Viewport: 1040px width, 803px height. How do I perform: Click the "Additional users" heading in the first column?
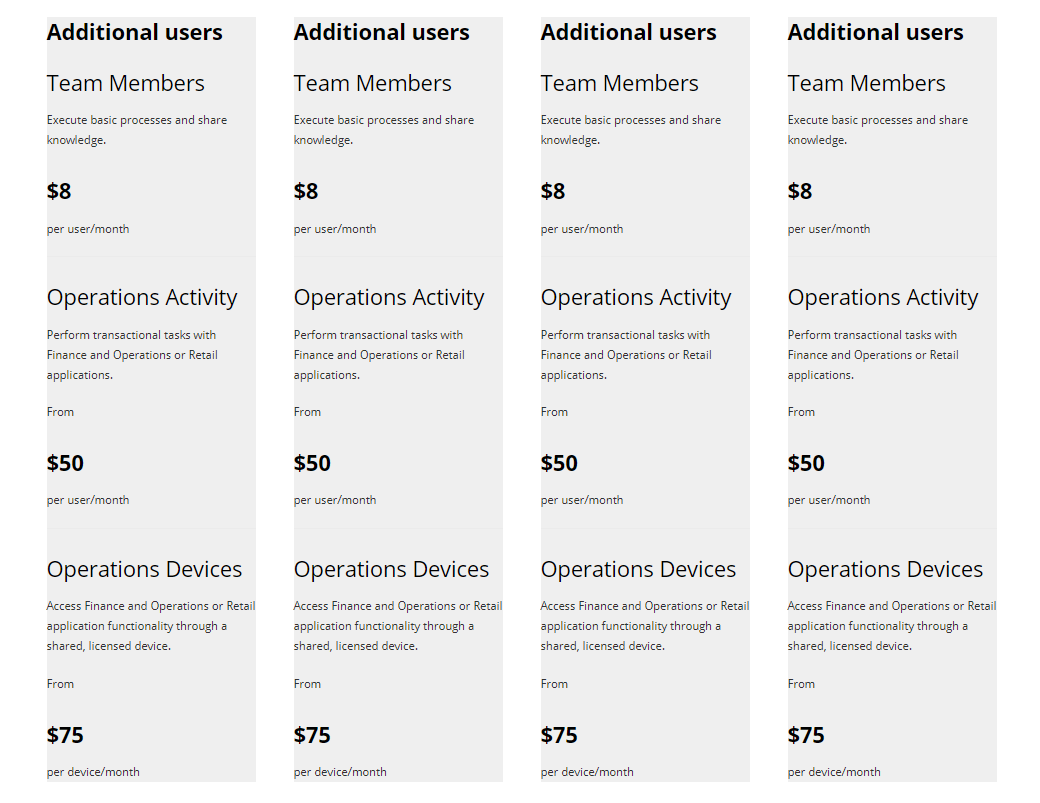(x=134, y=32)
